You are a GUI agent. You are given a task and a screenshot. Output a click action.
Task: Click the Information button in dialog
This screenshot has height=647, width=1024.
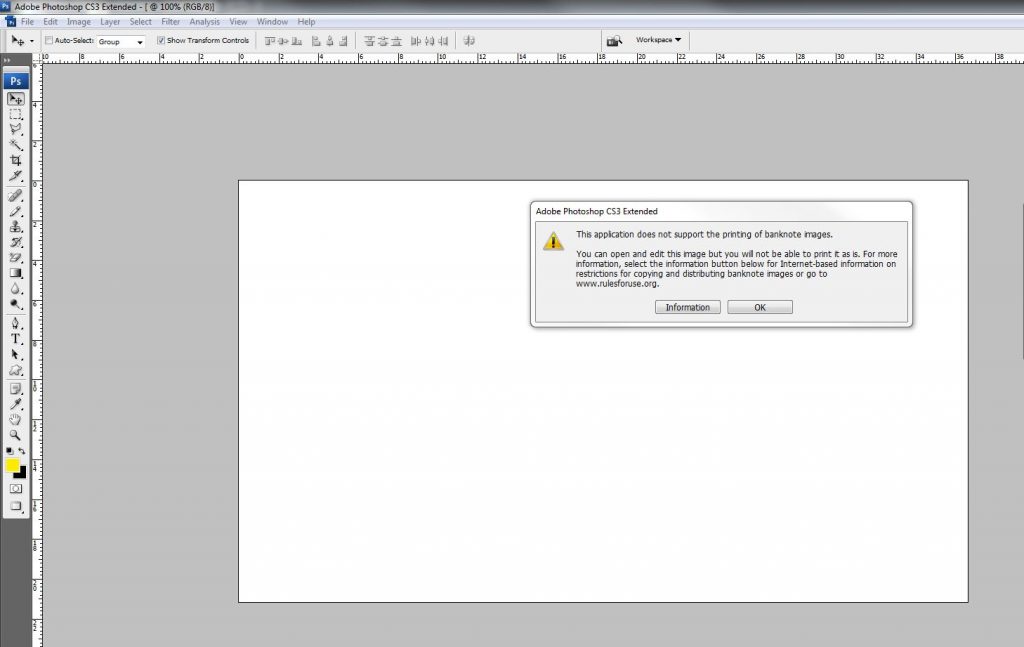tap(687, 307)
